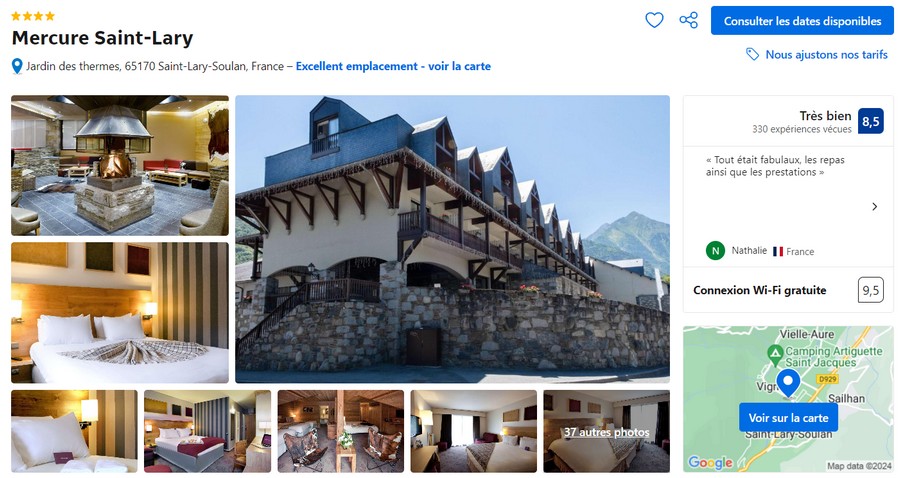Click the blue map pin marker

[788, 383]
